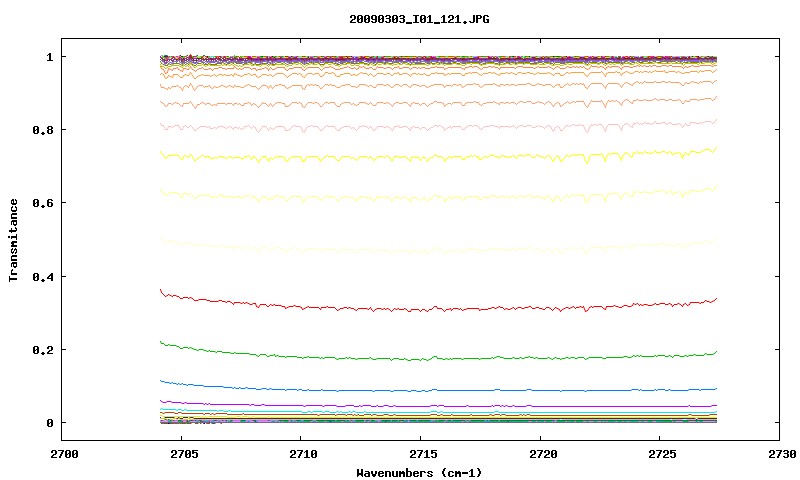Click the x-axis tick label 2705
The image size is (800, 480).
(x=183, y=454)
